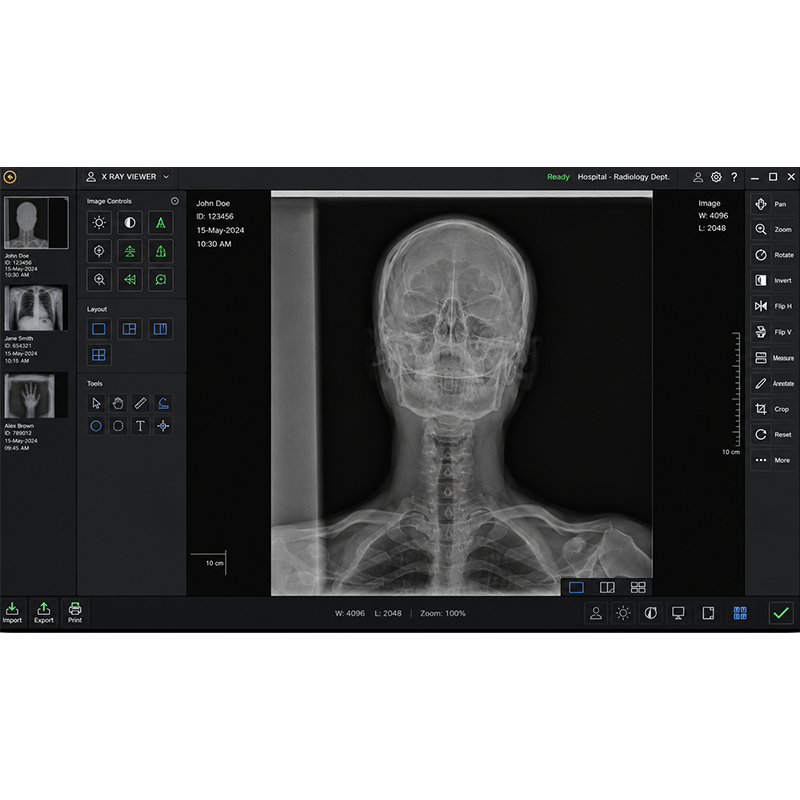
Task: Select three-column layout in Layout panel
Action: click(x=160, y=329)
